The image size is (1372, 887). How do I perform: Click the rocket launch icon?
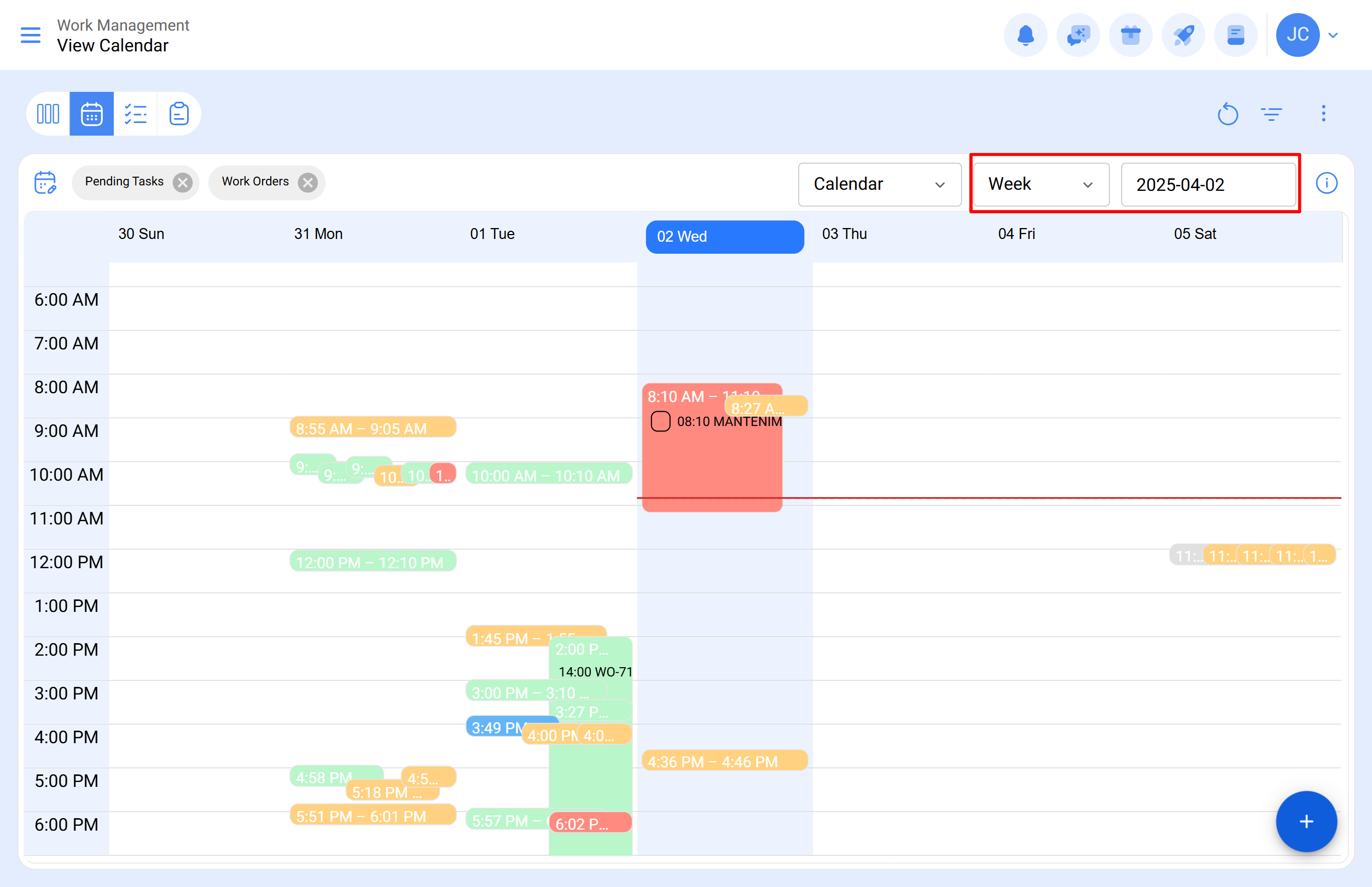point(1183,35)
